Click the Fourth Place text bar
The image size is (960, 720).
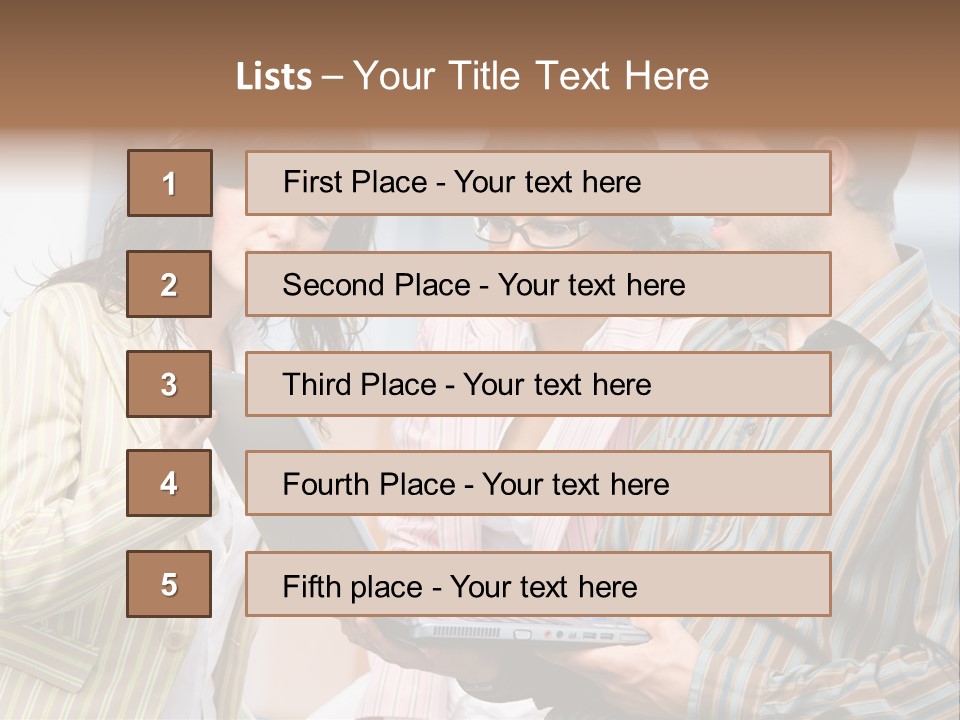tap(538, 483)
